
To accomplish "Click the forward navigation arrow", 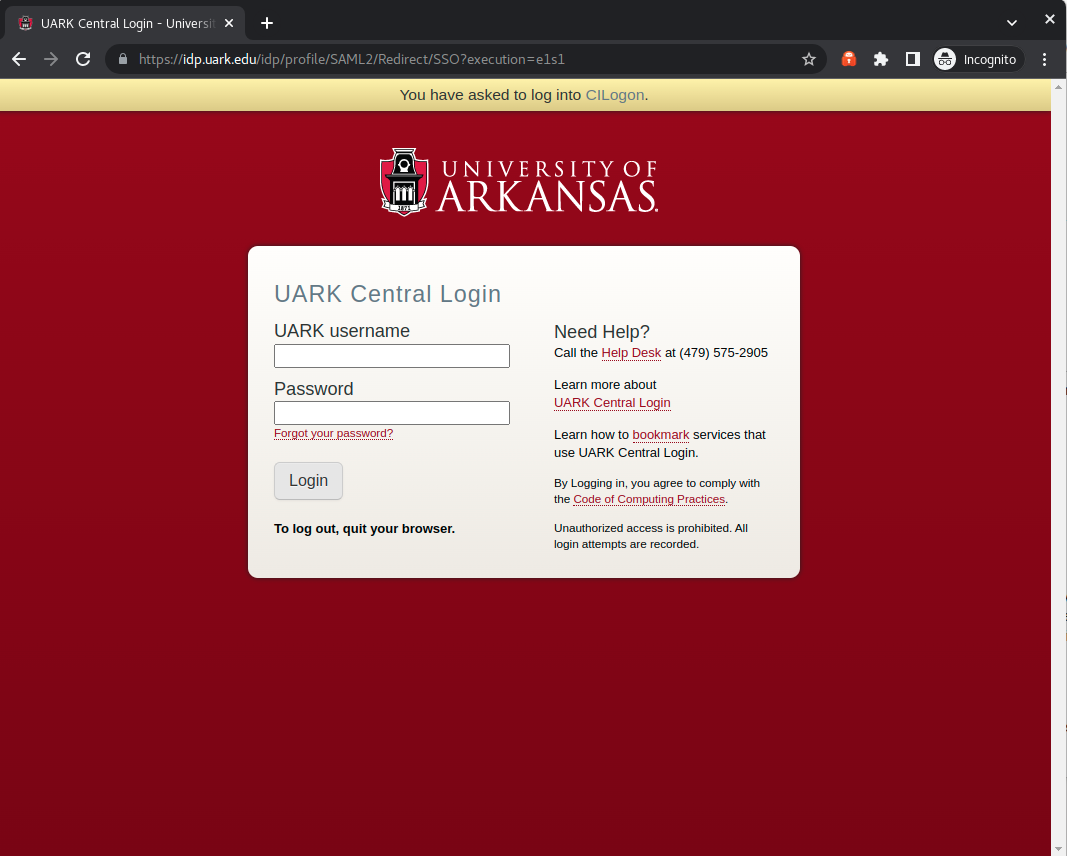I will click(51, 59).
